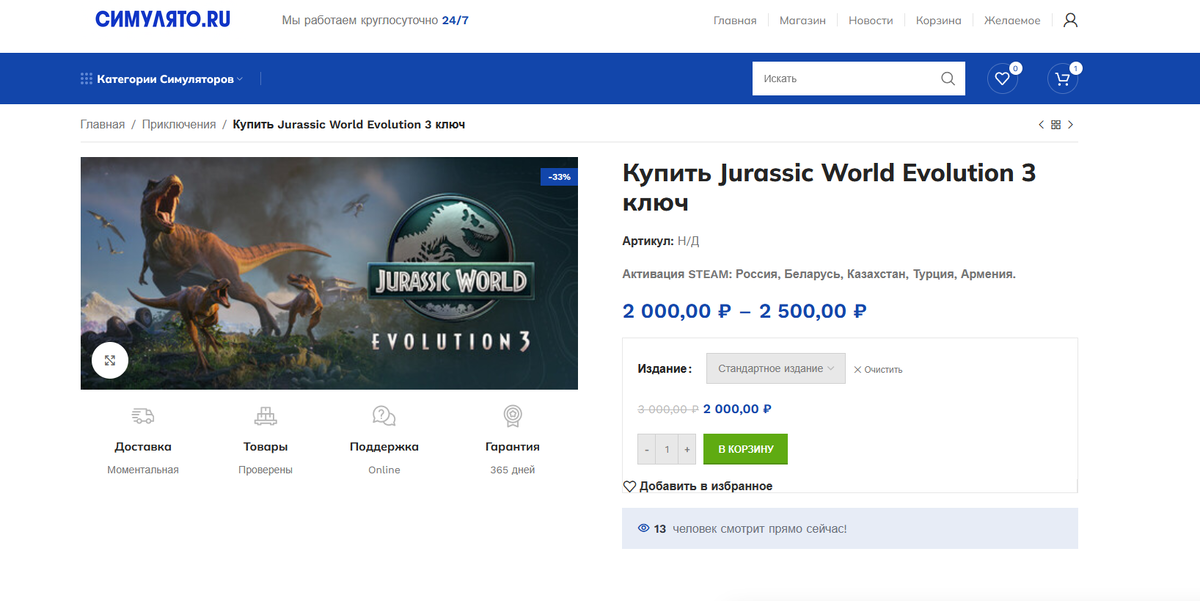Open the shop grid view icon
Image resolution: width=1200 pixels, height=601 pixels.
1056,125
